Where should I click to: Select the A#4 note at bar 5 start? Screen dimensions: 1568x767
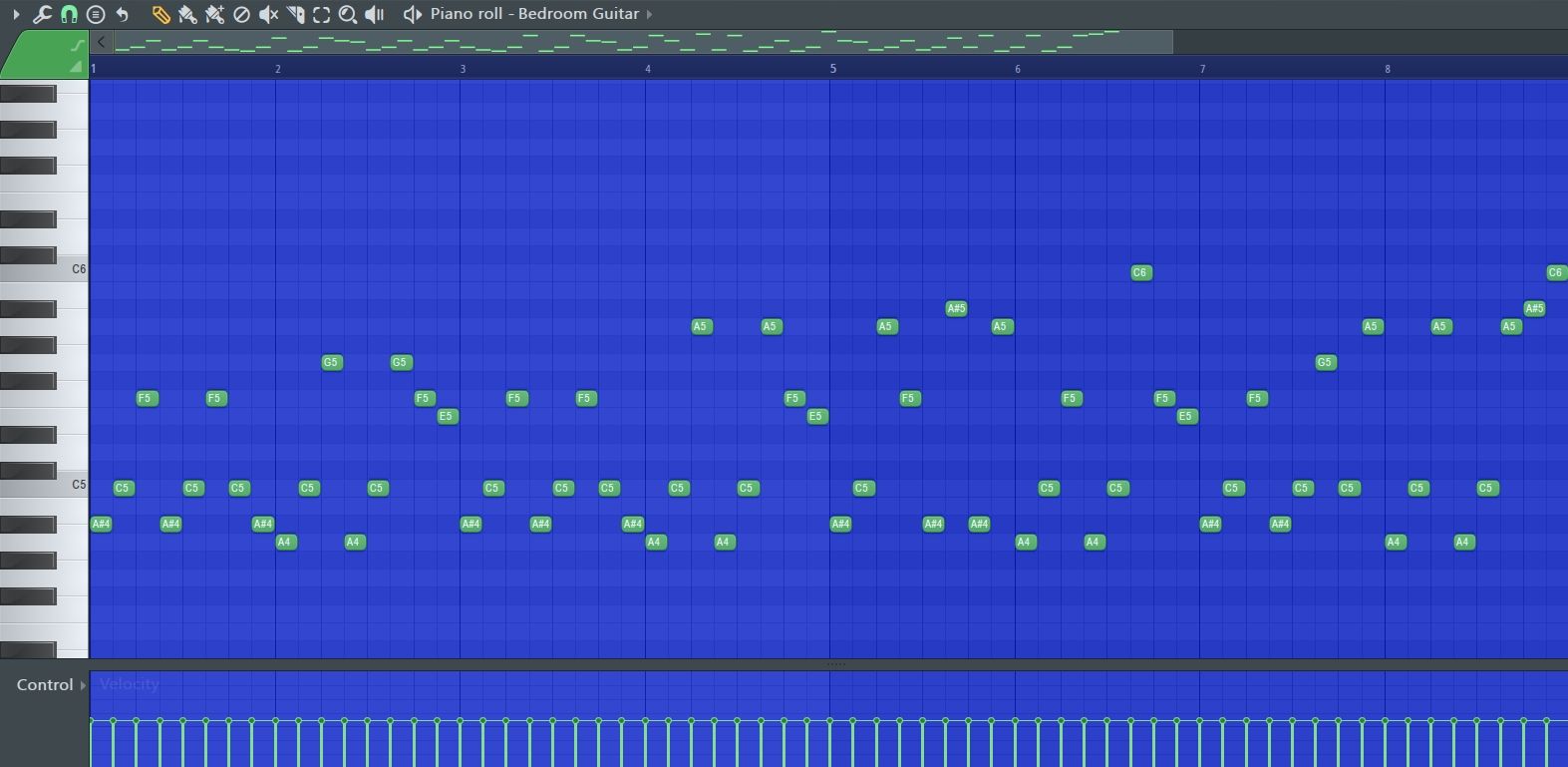click(x=840, y=524)
